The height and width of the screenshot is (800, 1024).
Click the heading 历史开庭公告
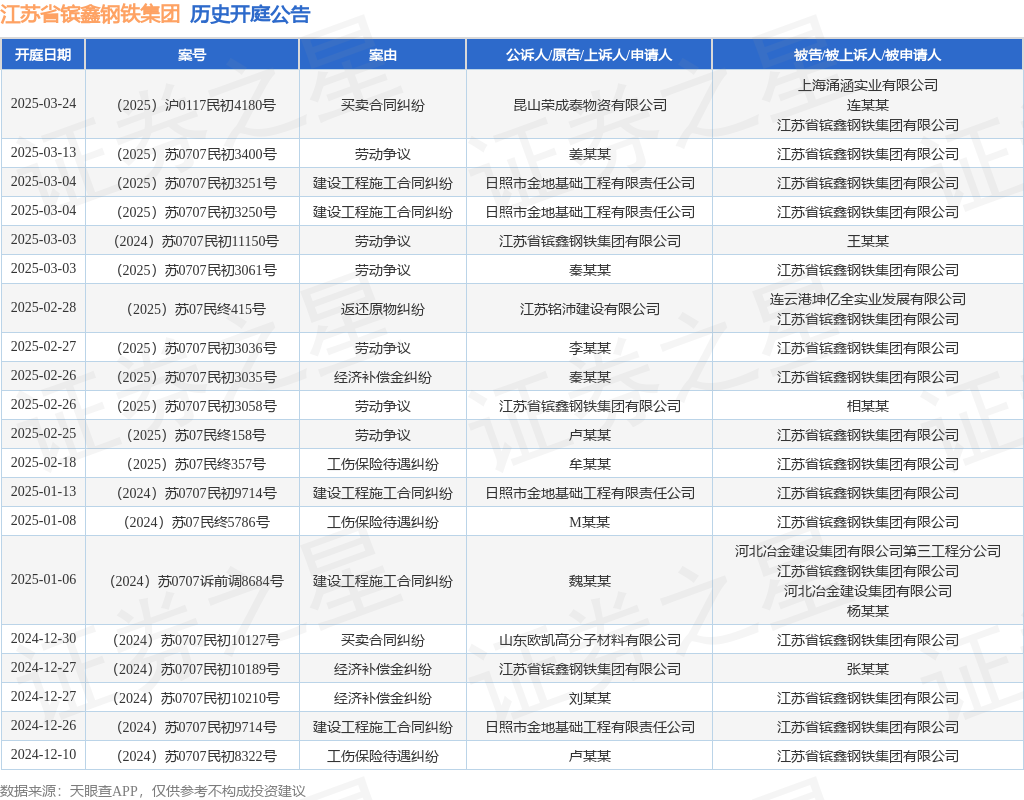tap(250, 14)
